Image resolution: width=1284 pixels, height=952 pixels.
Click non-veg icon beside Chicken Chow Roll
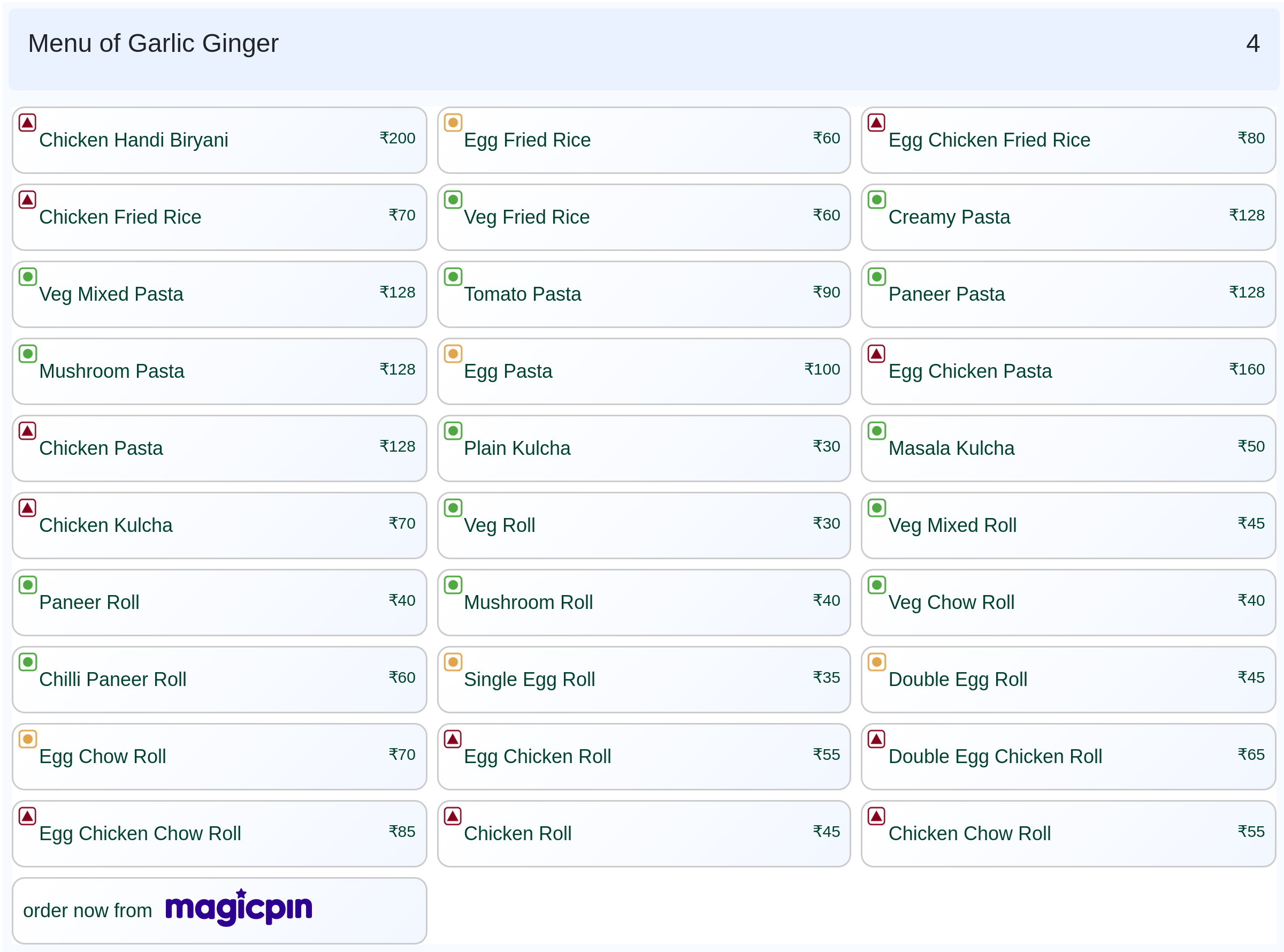pos(877,816)
